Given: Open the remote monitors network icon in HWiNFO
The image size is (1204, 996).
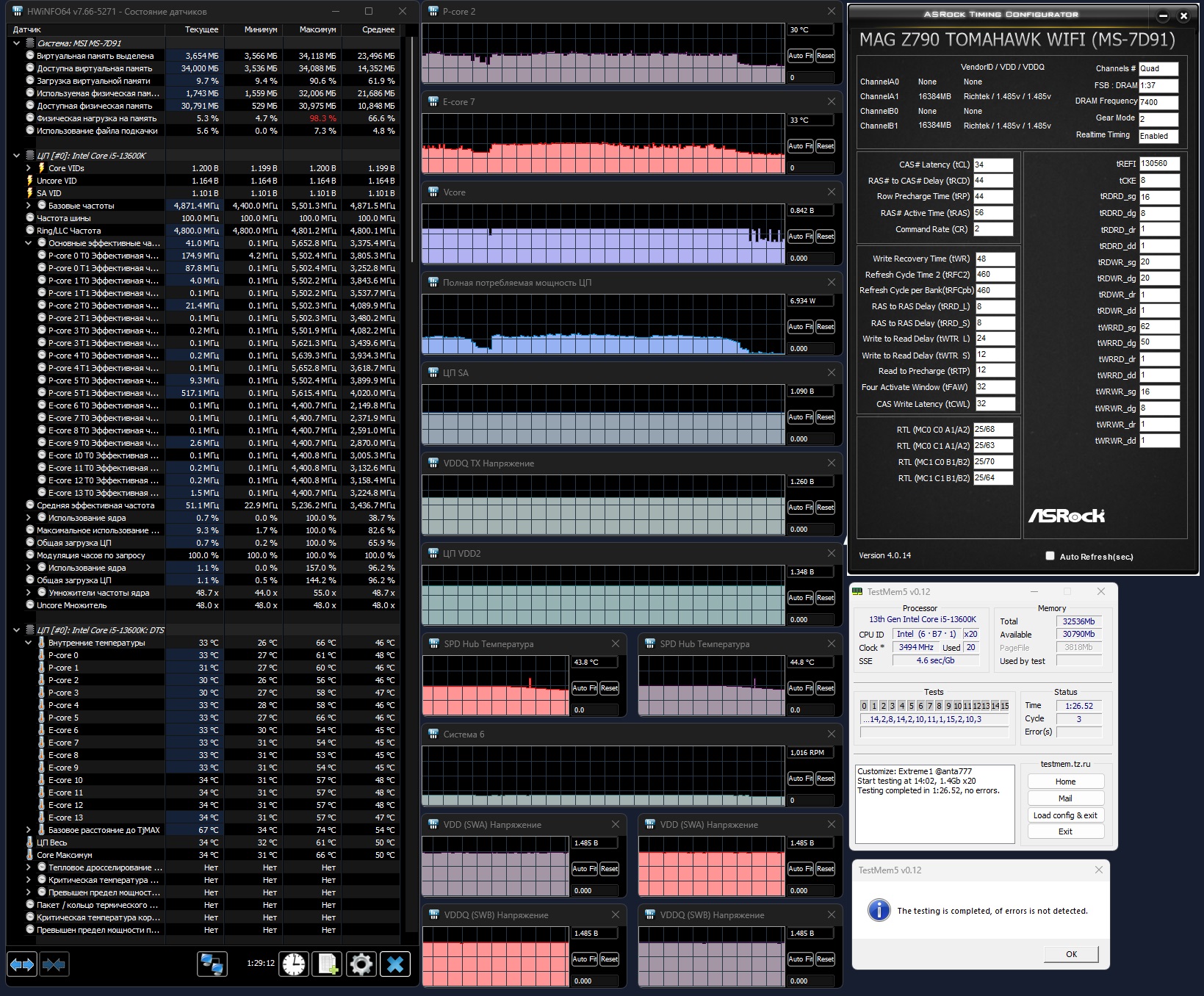Looking at the screenshot, I should pos(212,964).
